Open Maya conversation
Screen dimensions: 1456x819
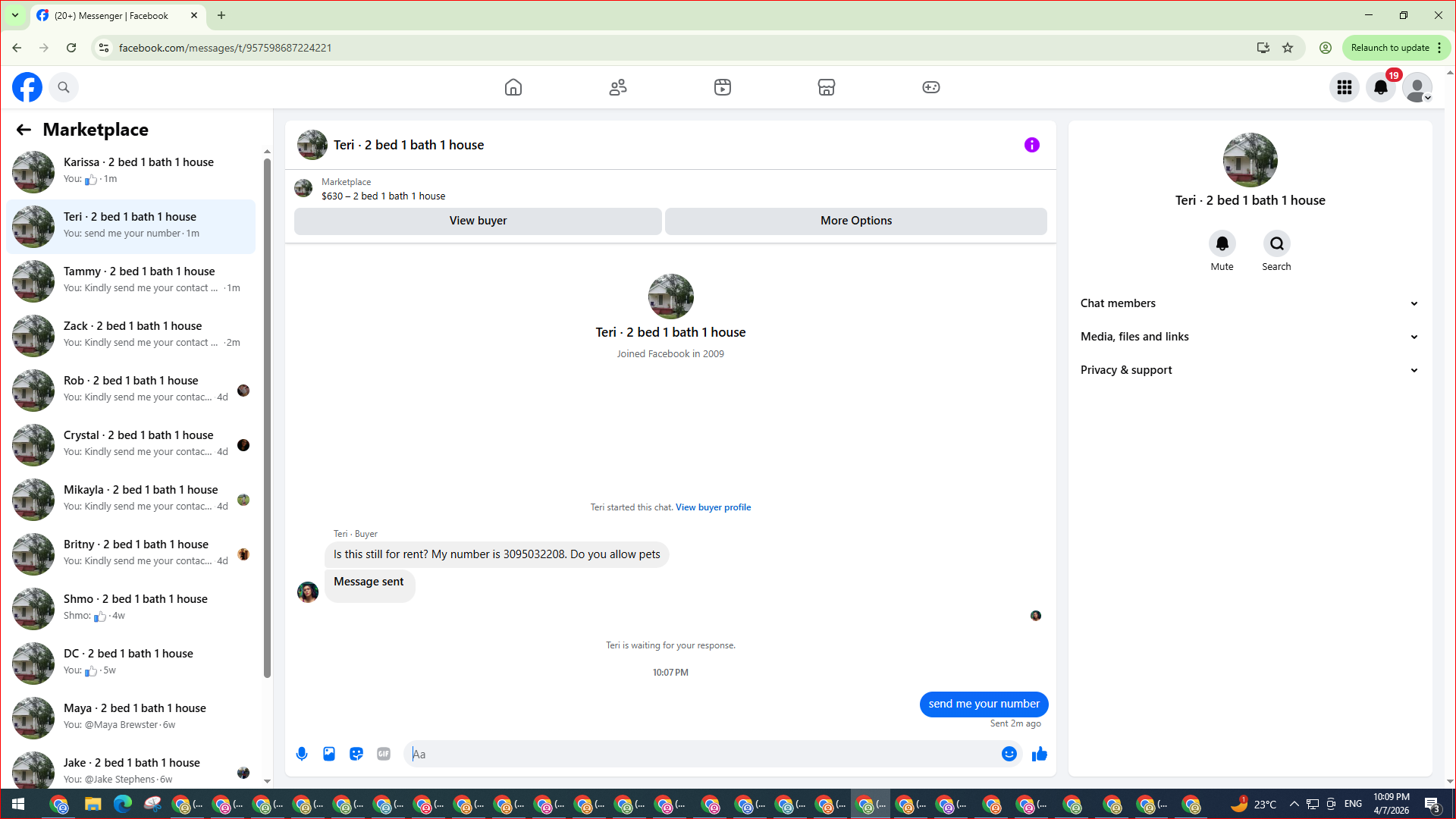(x=130, y=717)
